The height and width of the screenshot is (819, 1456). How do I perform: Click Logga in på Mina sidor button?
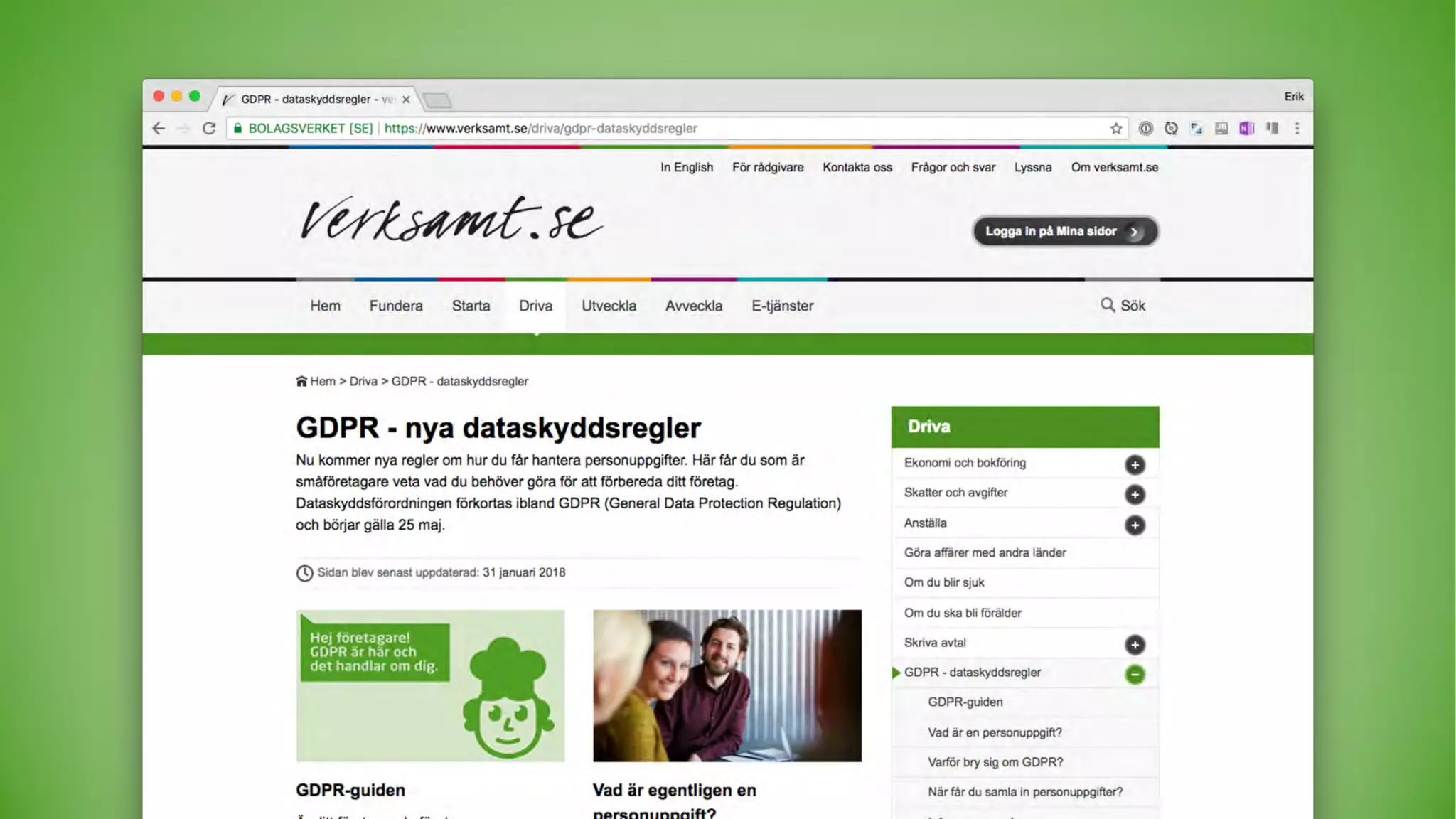point(1065,232)
